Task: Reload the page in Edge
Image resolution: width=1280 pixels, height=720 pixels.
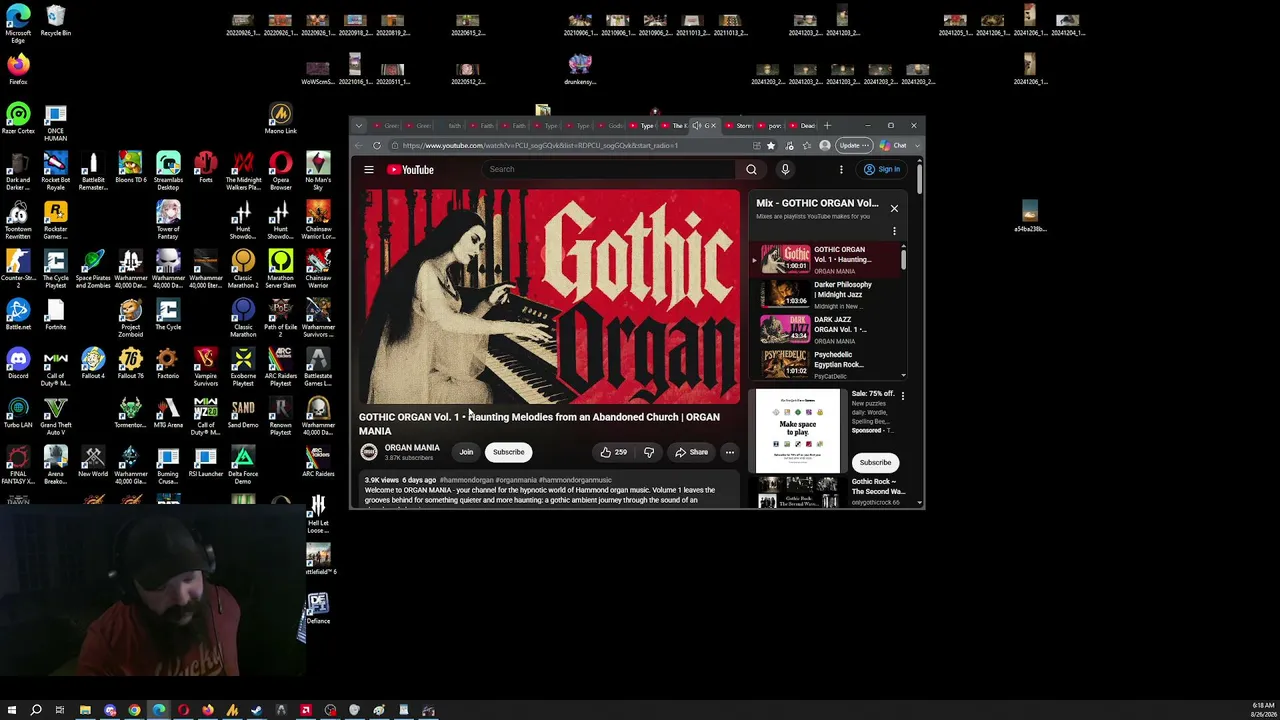Action: pyautogui.click(x=377, y=146)
